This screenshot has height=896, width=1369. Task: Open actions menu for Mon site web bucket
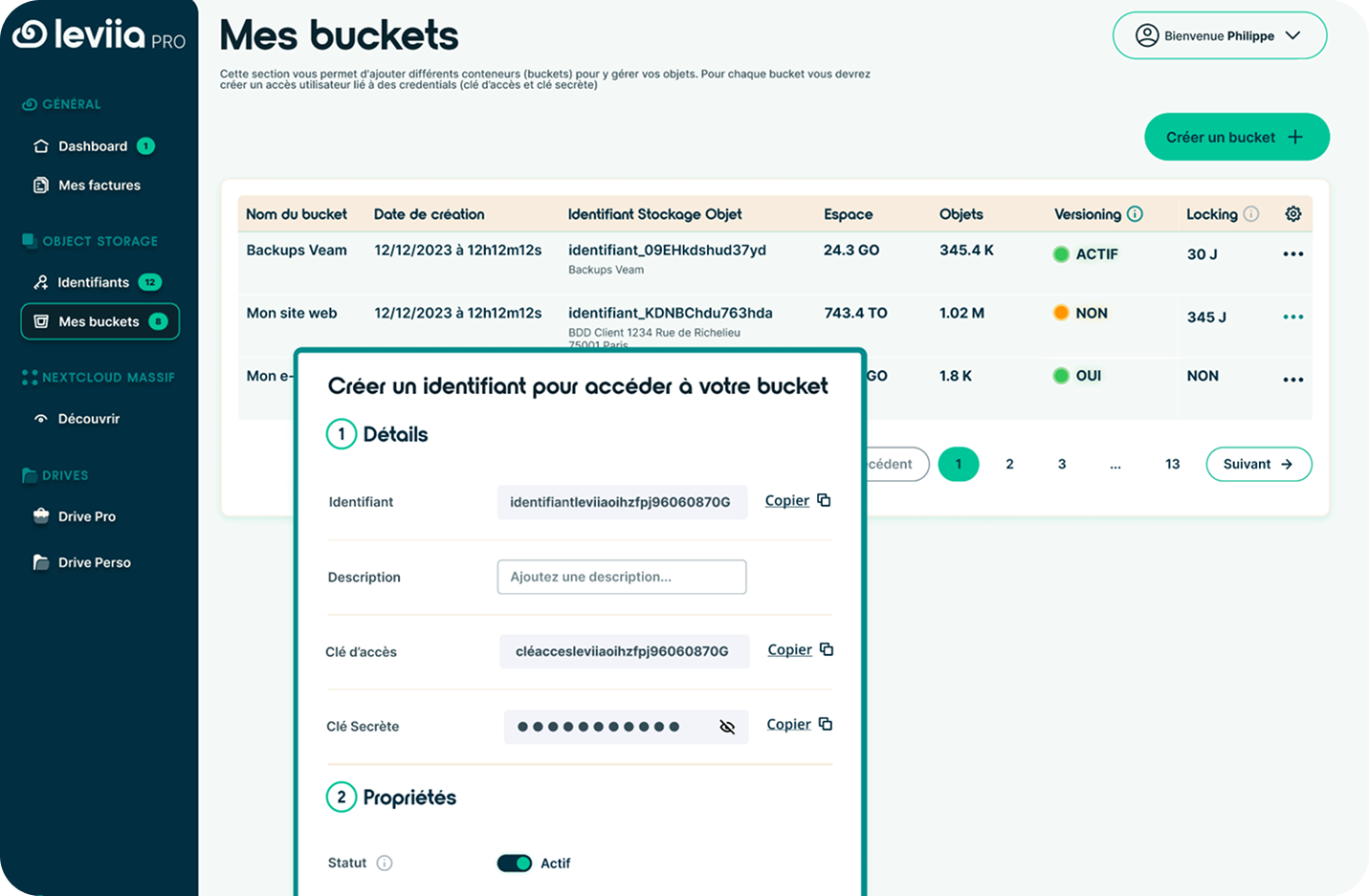click(1292, 317)
